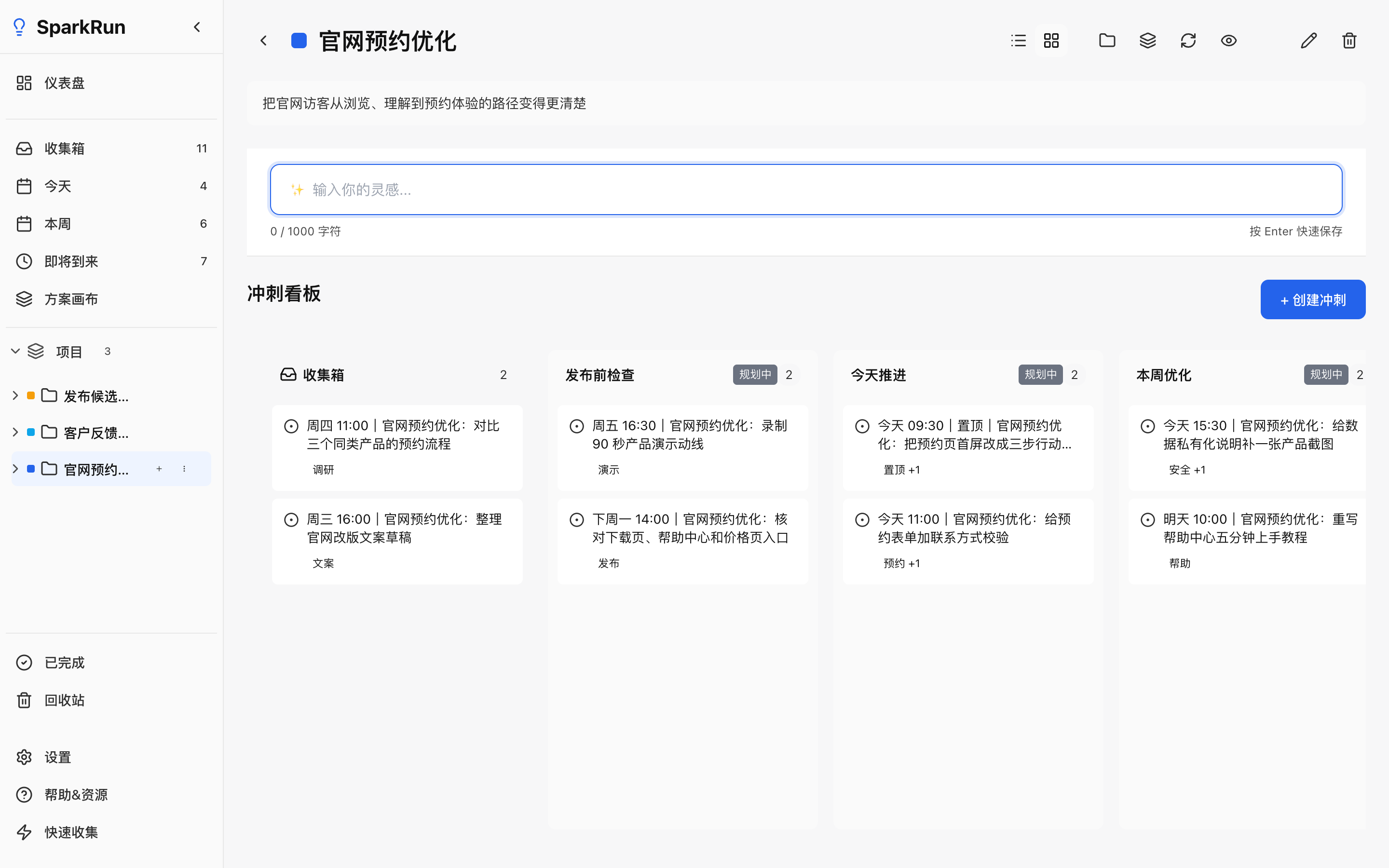Viewport: 1389px width, 868px height.
Task: Open 设置 settings
Action: tap(111, 757)
